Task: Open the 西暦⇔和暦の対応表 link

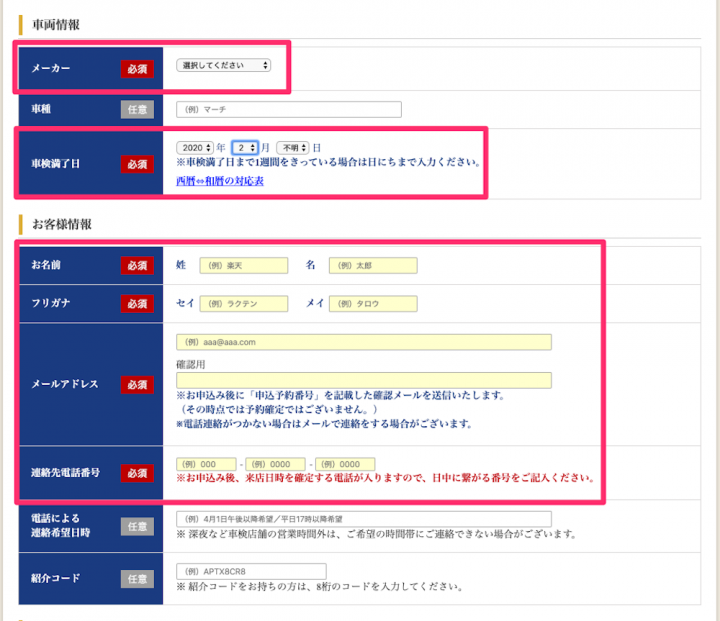Action: pyautogui.click(x=220, y=181)
